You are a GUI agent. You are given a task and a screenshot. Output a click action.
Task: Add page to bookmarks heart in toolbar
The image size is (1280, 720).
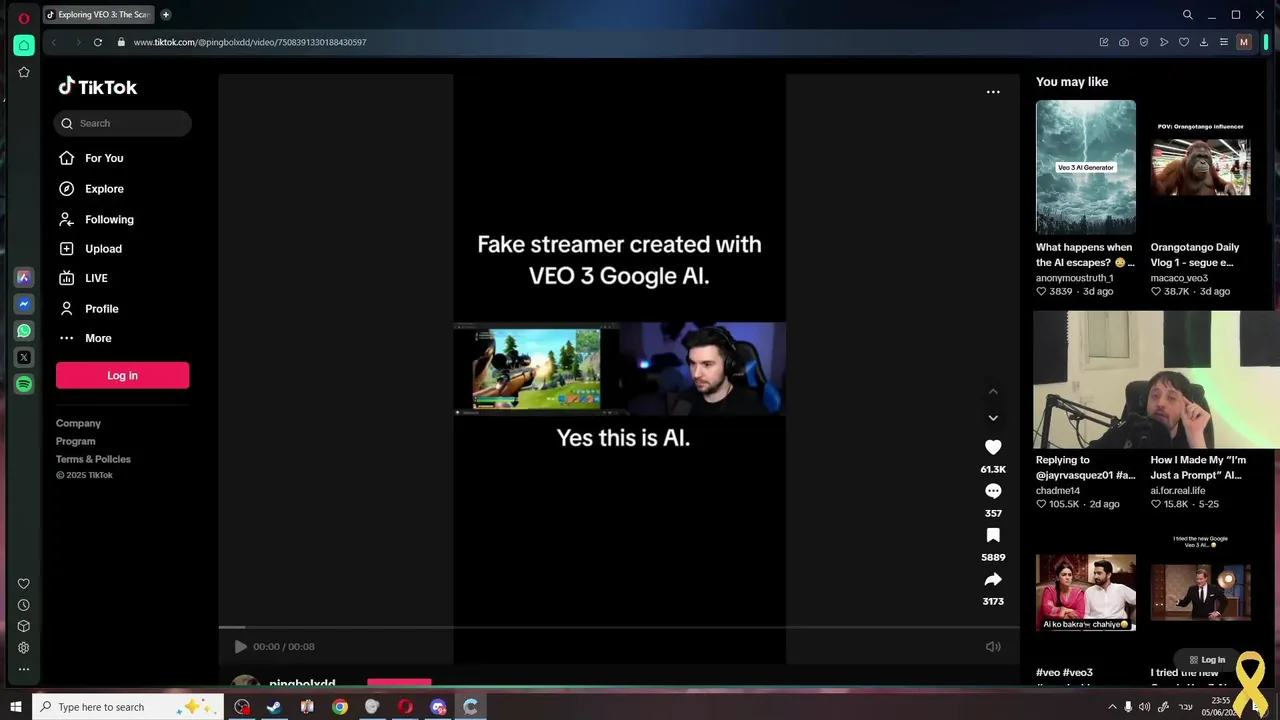tap(1184, 42)
